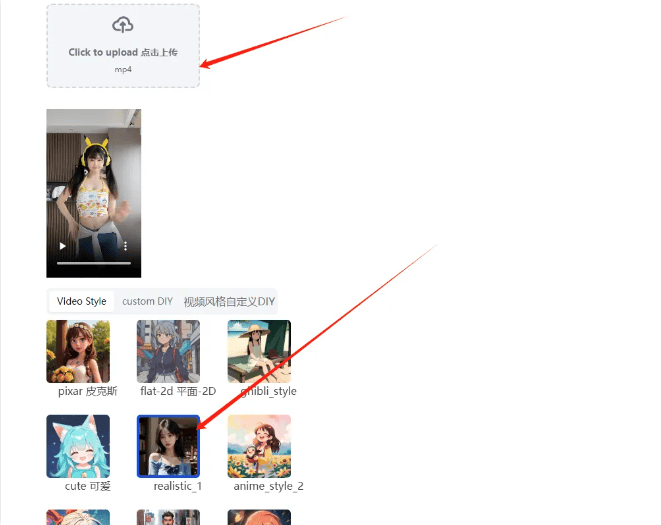Click the video player progress bar
The image size is (661, 525).
click(93, 263)
